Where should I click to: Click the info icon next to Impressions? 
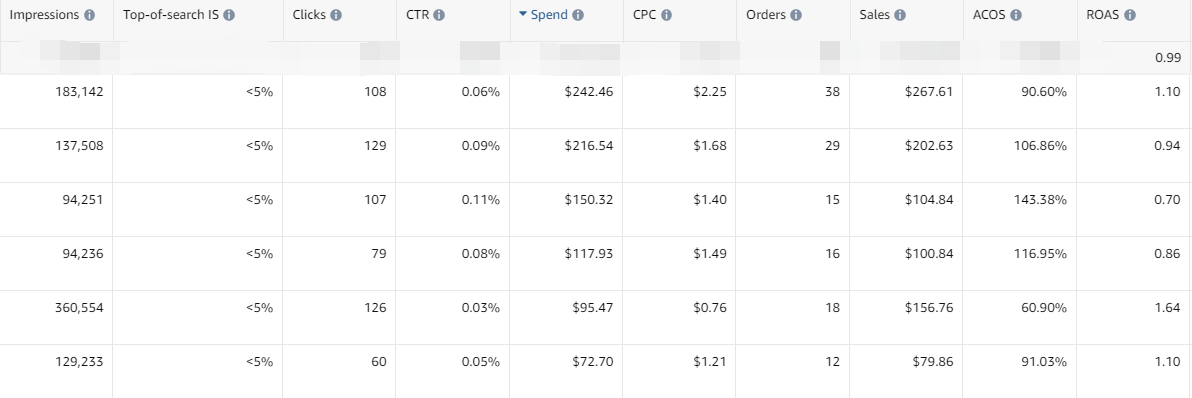point(90,15)
